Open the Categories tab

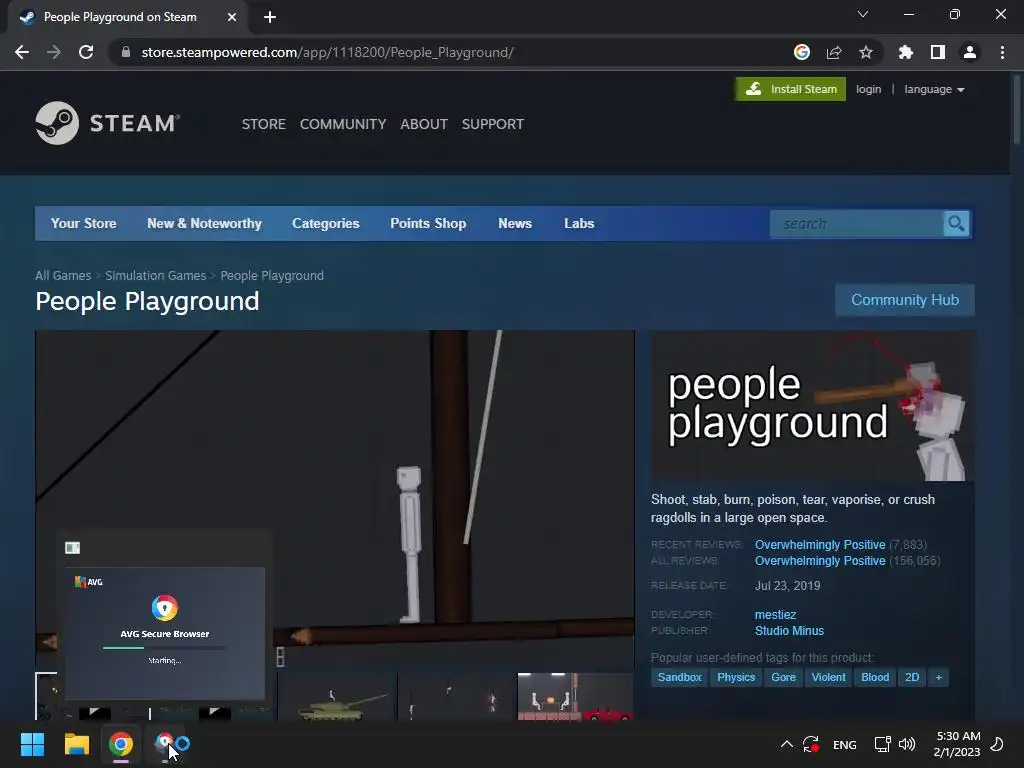click(x=326, y=223)
